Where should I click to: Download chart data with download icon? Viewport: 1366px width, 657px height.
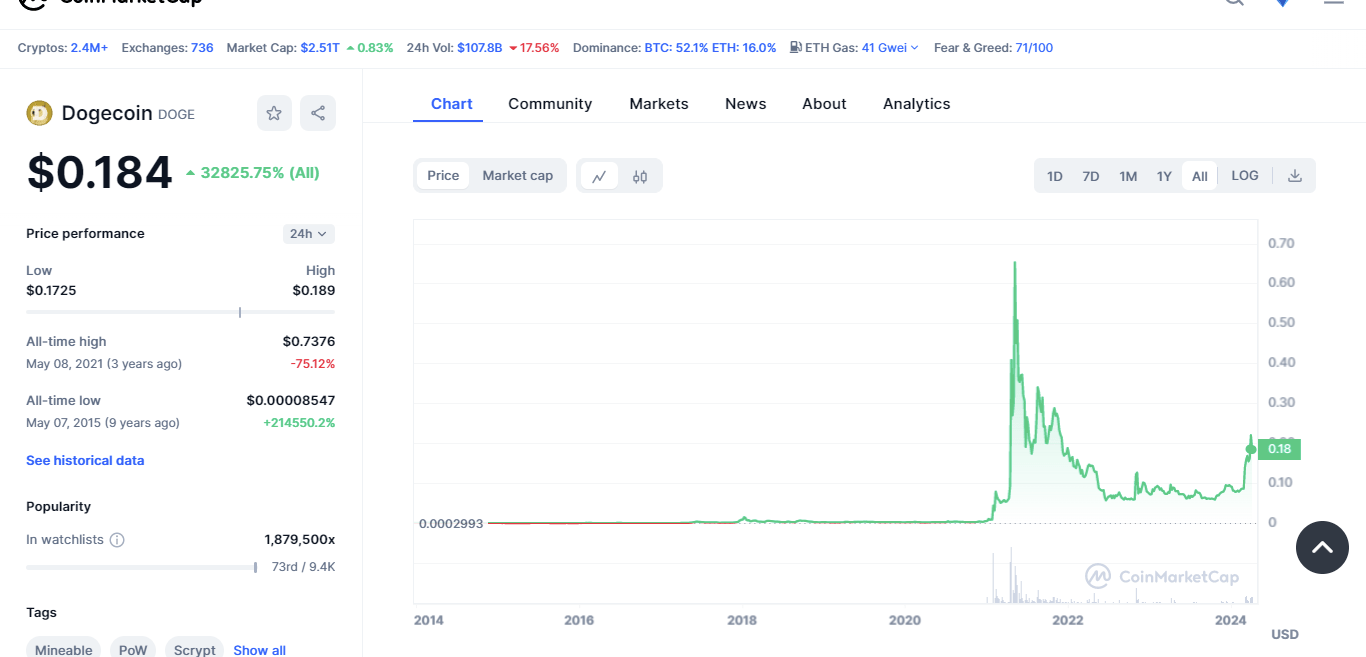pos(1295,176)
